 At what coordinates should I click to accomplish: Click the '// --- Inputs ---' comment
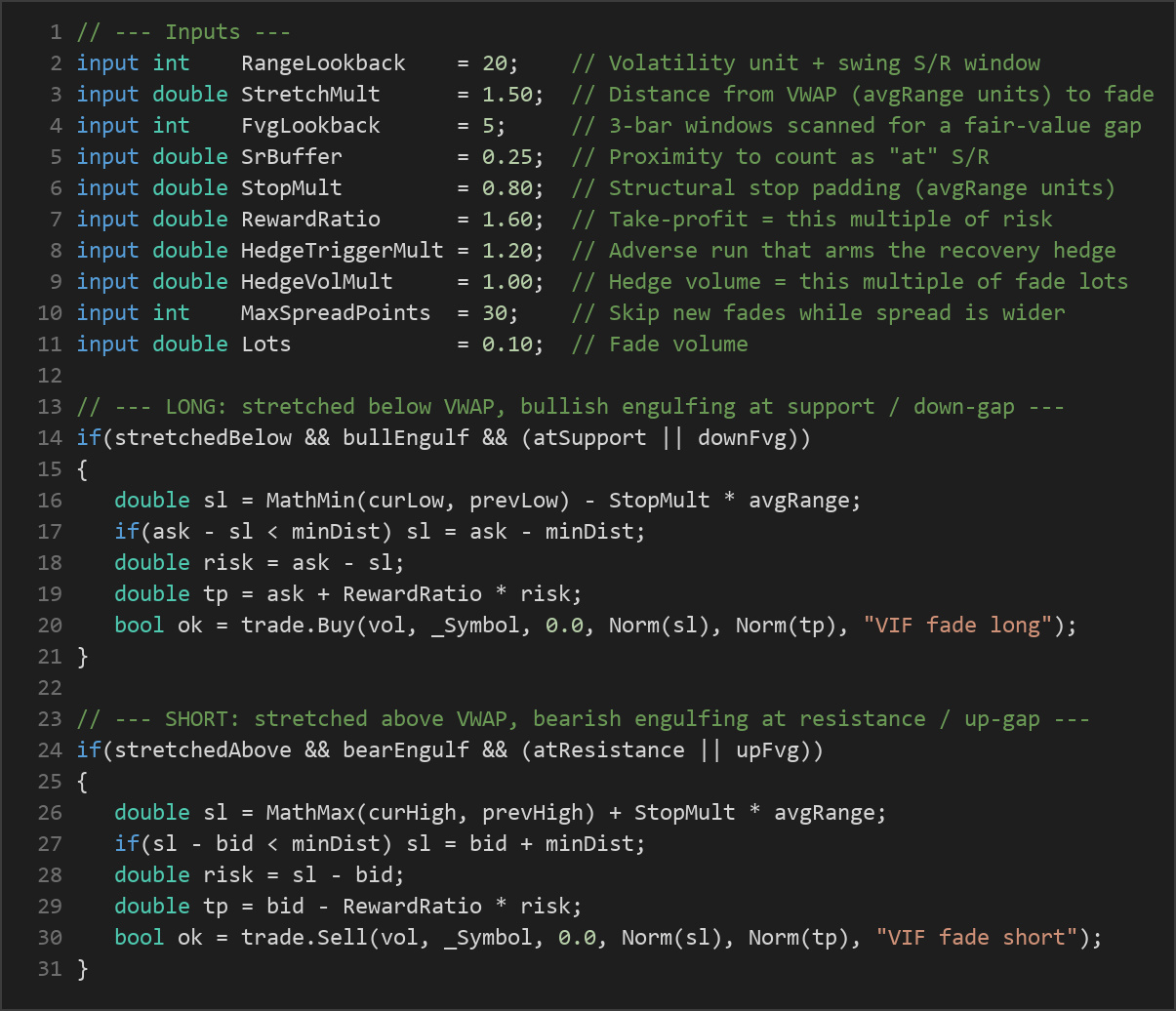(x=158, y=32)
